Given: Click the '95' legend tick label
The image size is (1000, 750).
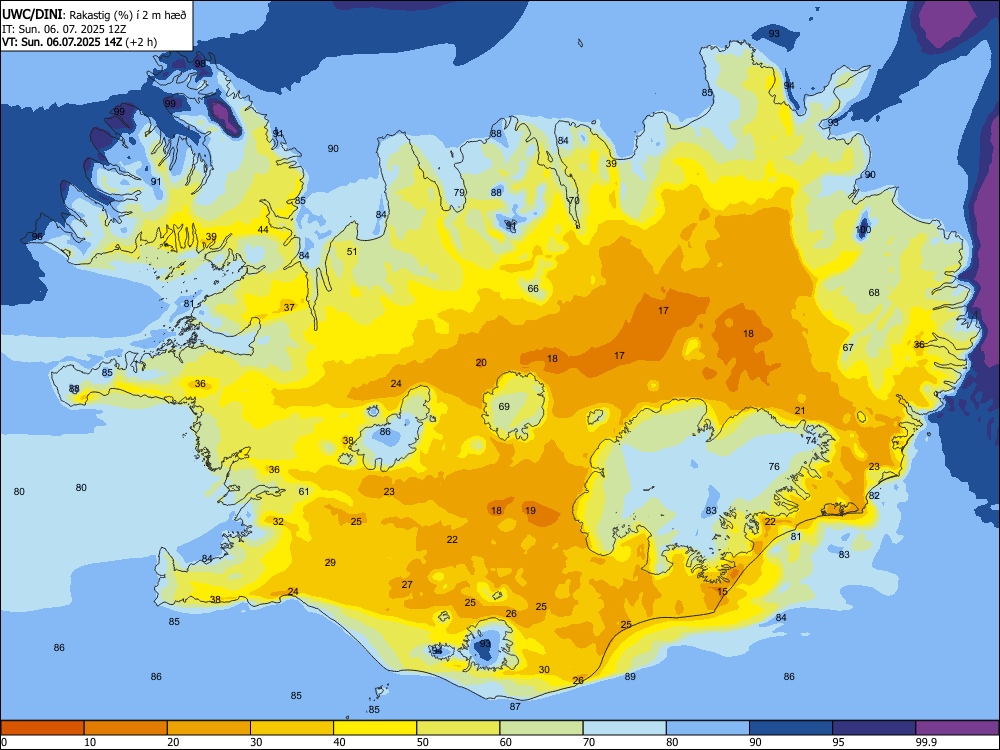Looking at the screenshot, I should (838, 742).
